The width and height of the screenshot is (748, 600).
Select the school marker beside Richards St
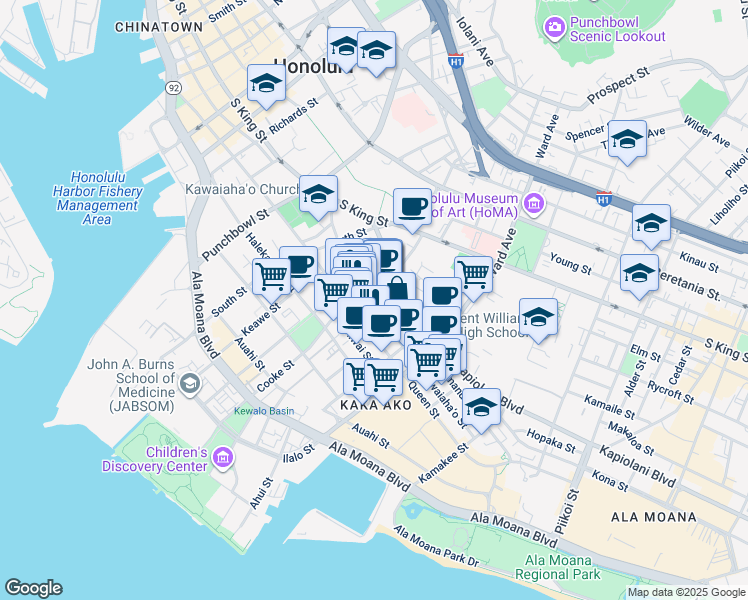(x=266, y=85)
